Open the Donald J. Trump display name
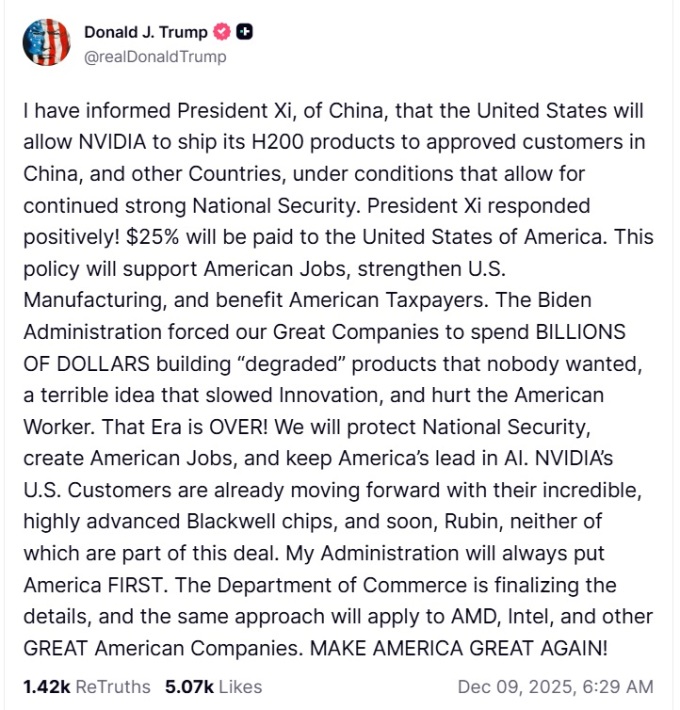 [x=146, y=32]
